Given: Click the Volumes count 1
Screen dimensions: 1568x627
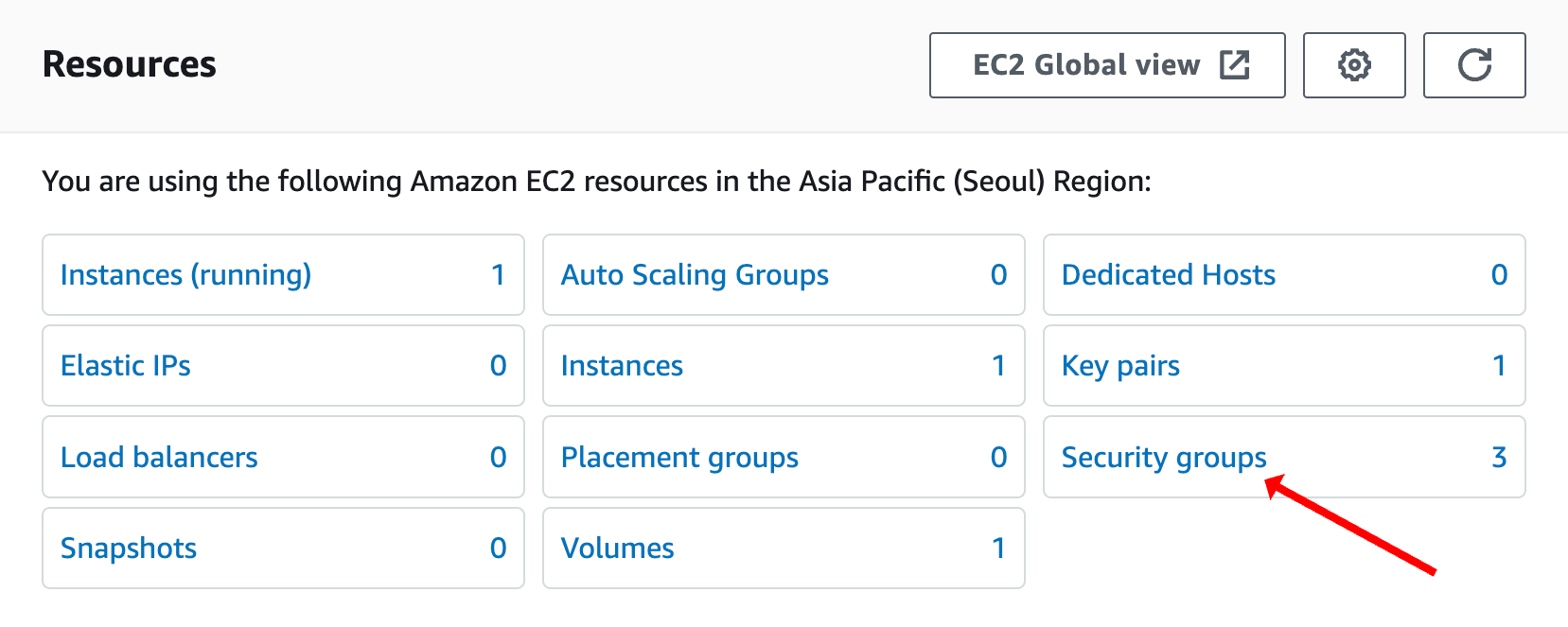Looking at the screenshot, I should click(x=998, y=549).
